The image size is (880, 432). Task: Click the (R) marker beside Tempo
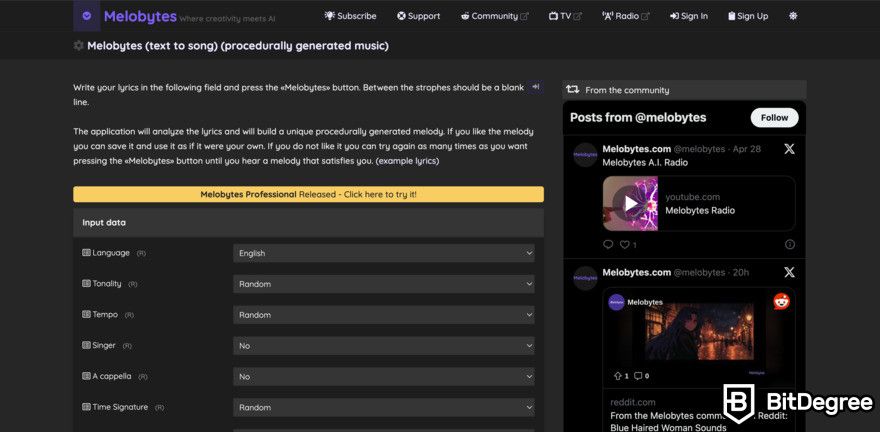click(x=130, y=315)
